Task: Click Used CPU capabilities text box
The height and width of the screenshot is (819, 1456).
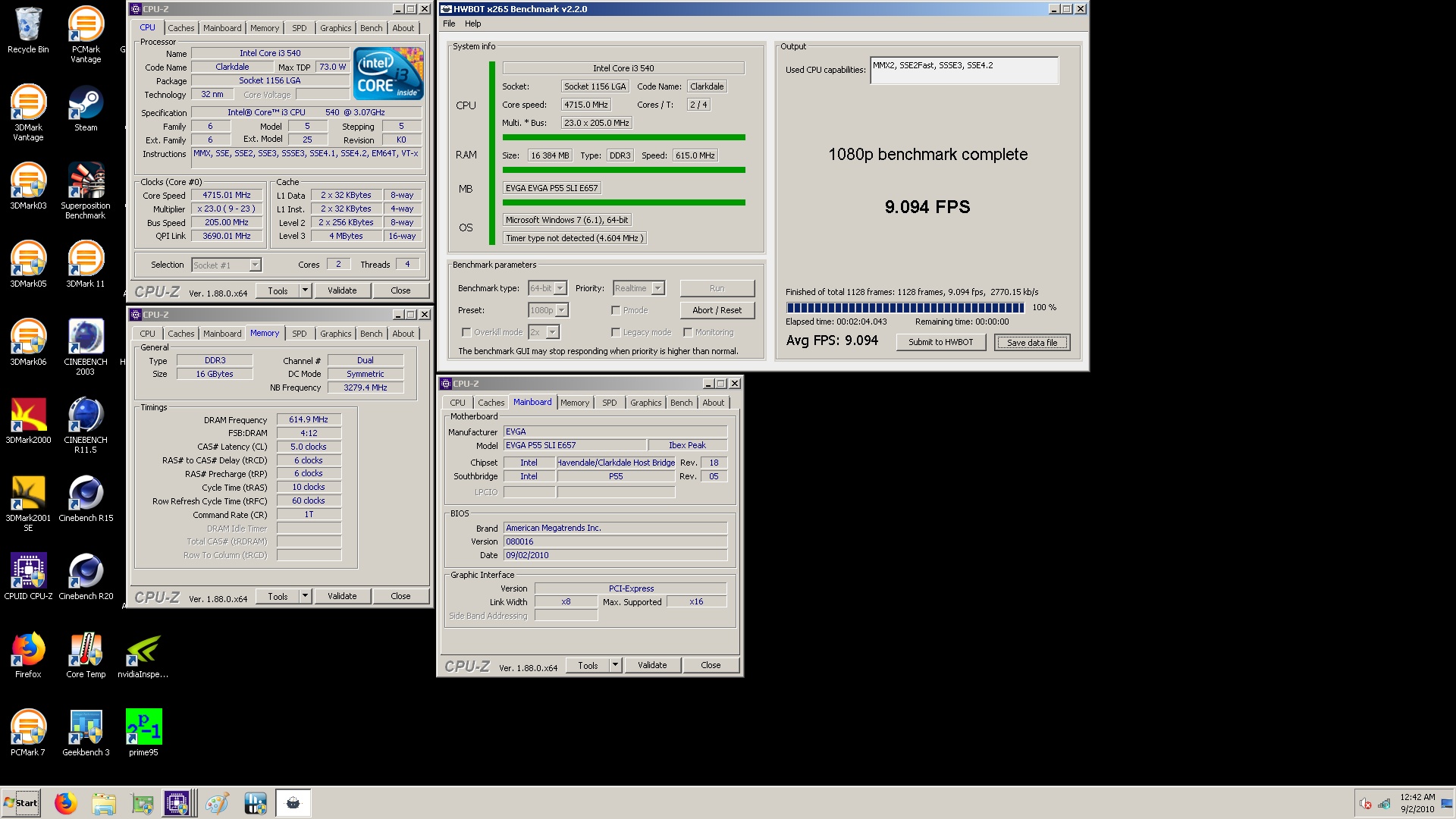Action: [964, 71]
